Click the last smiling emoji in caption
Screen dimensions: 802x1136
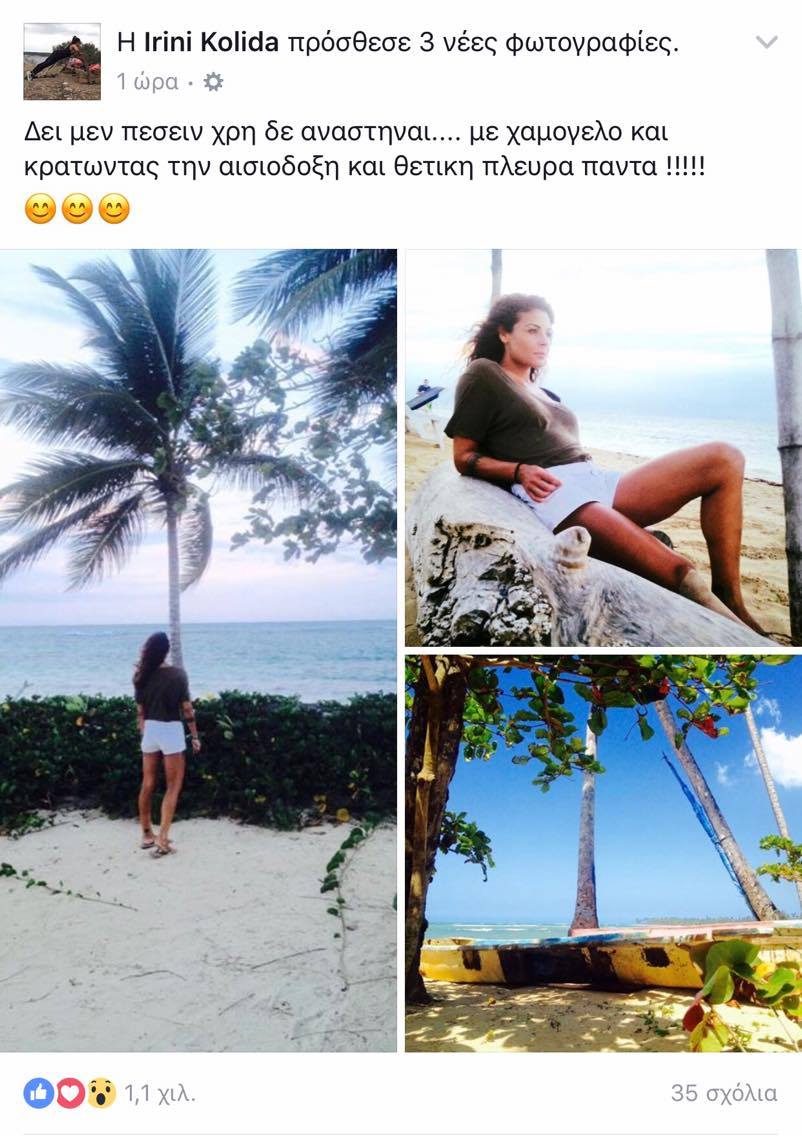click(114, 209)
